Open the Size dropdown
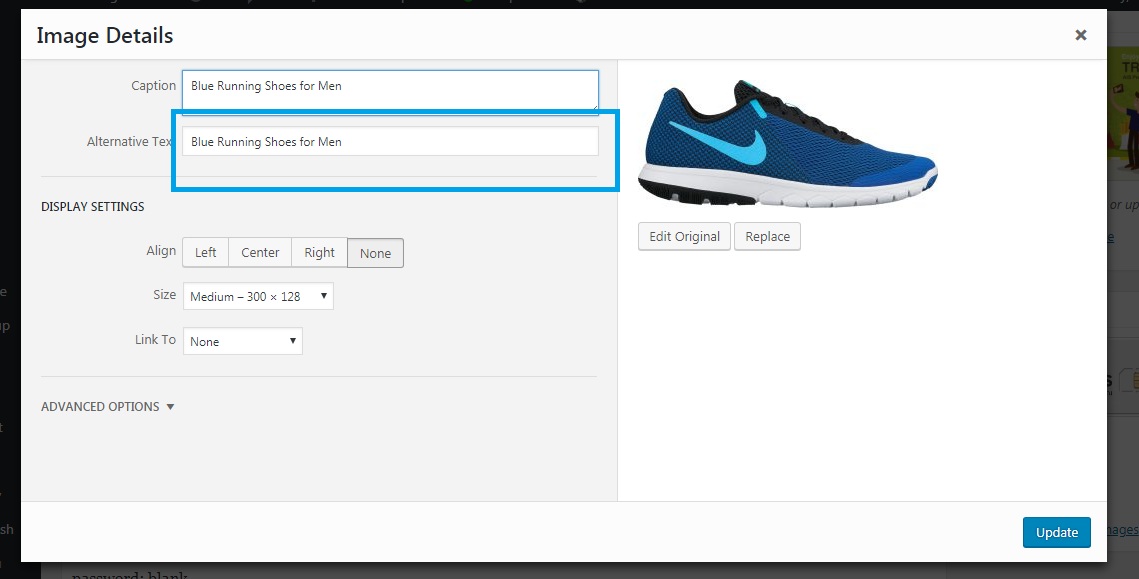 coord(258,296)
